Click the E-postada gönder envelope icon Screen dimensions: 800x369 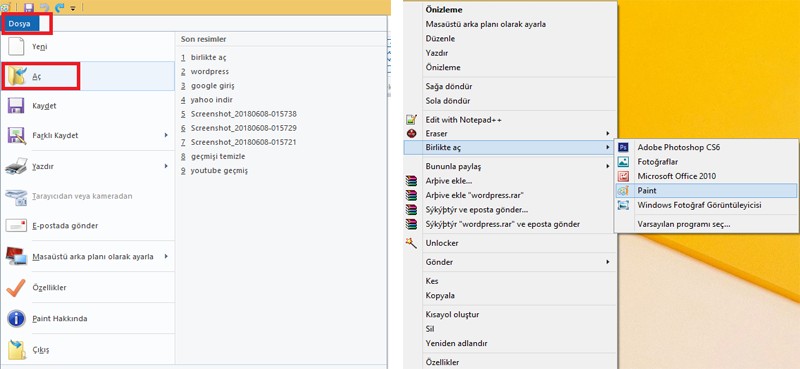(x=16, y=225)
